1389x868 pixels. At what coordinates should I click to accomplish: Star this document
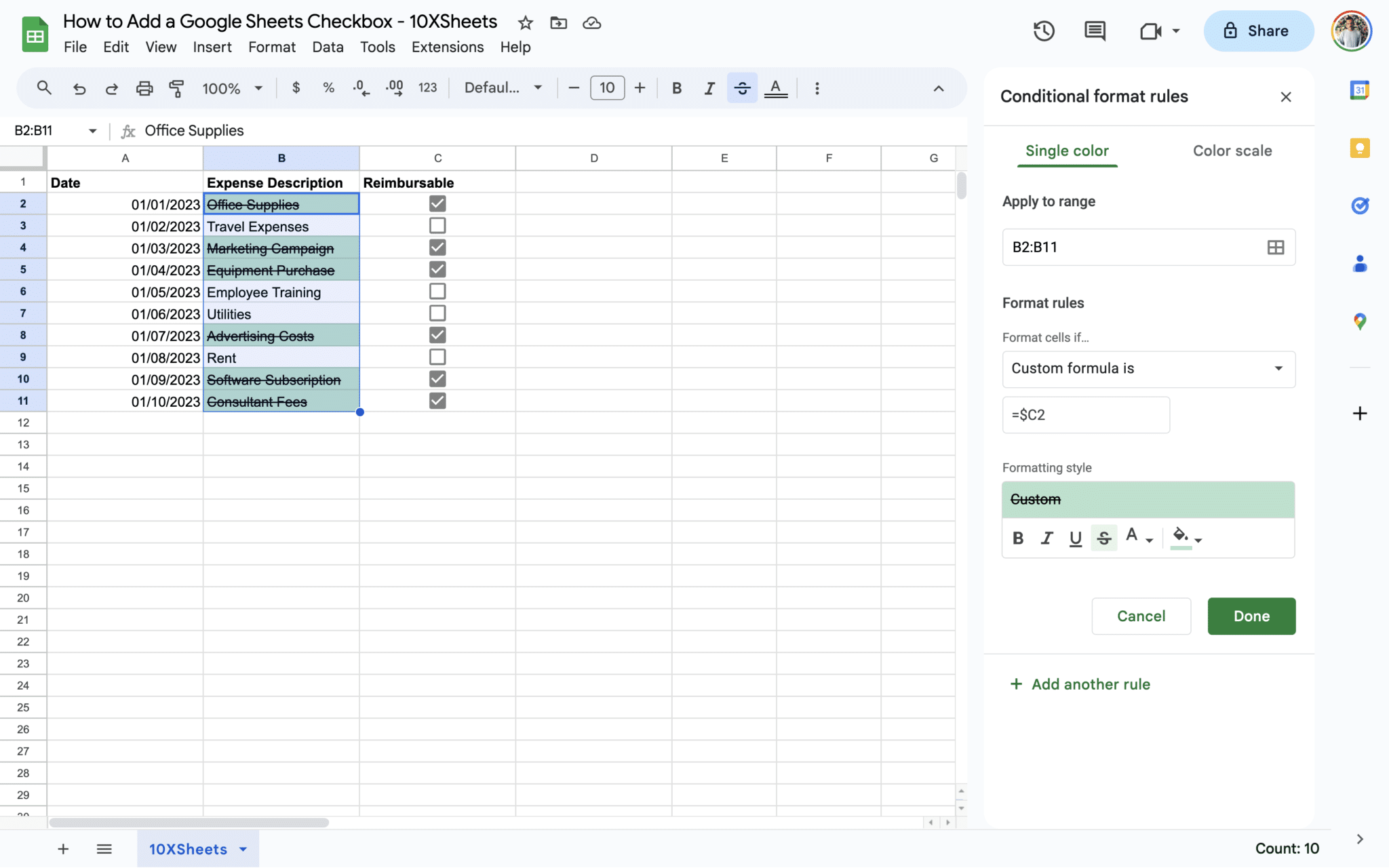525,23
